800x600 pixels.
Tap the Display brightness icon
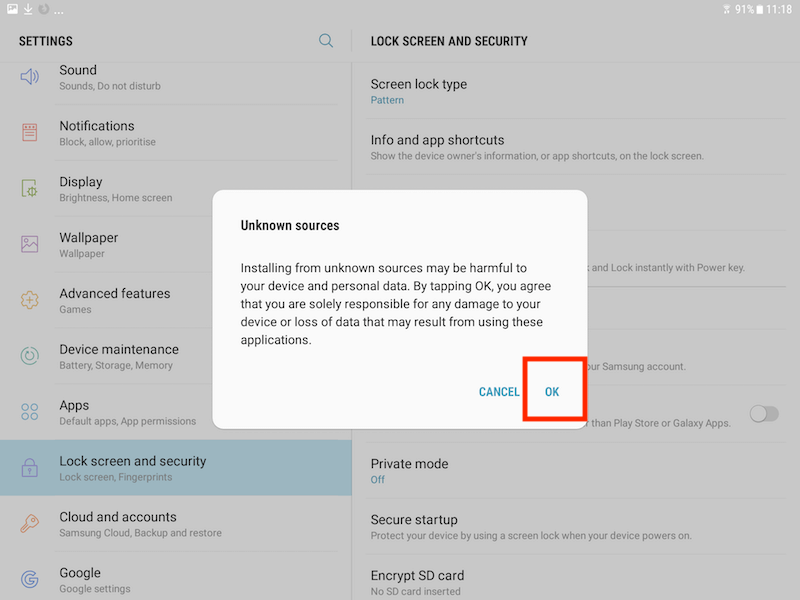pyautogui.click(x=30, y=188)
